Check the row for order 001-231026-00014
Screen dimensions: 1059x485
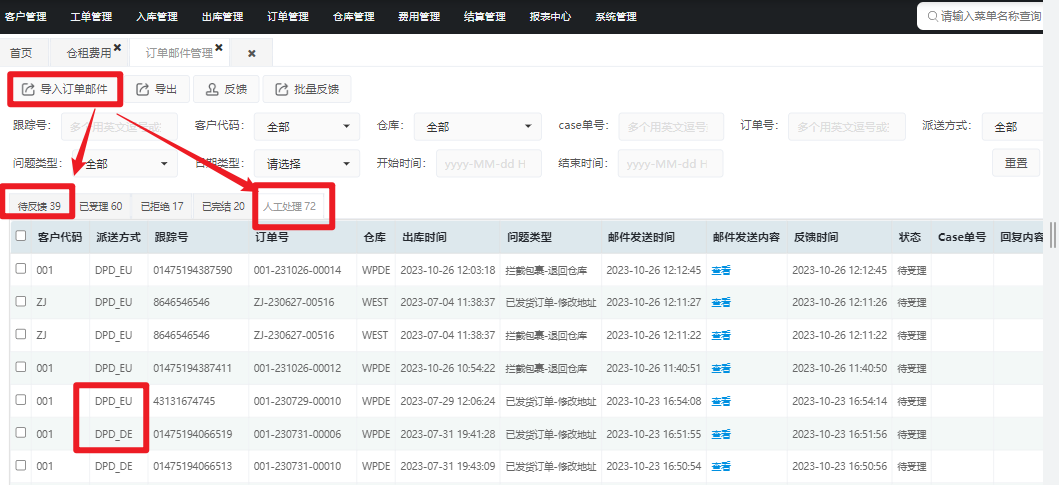(x=21, y=268)
